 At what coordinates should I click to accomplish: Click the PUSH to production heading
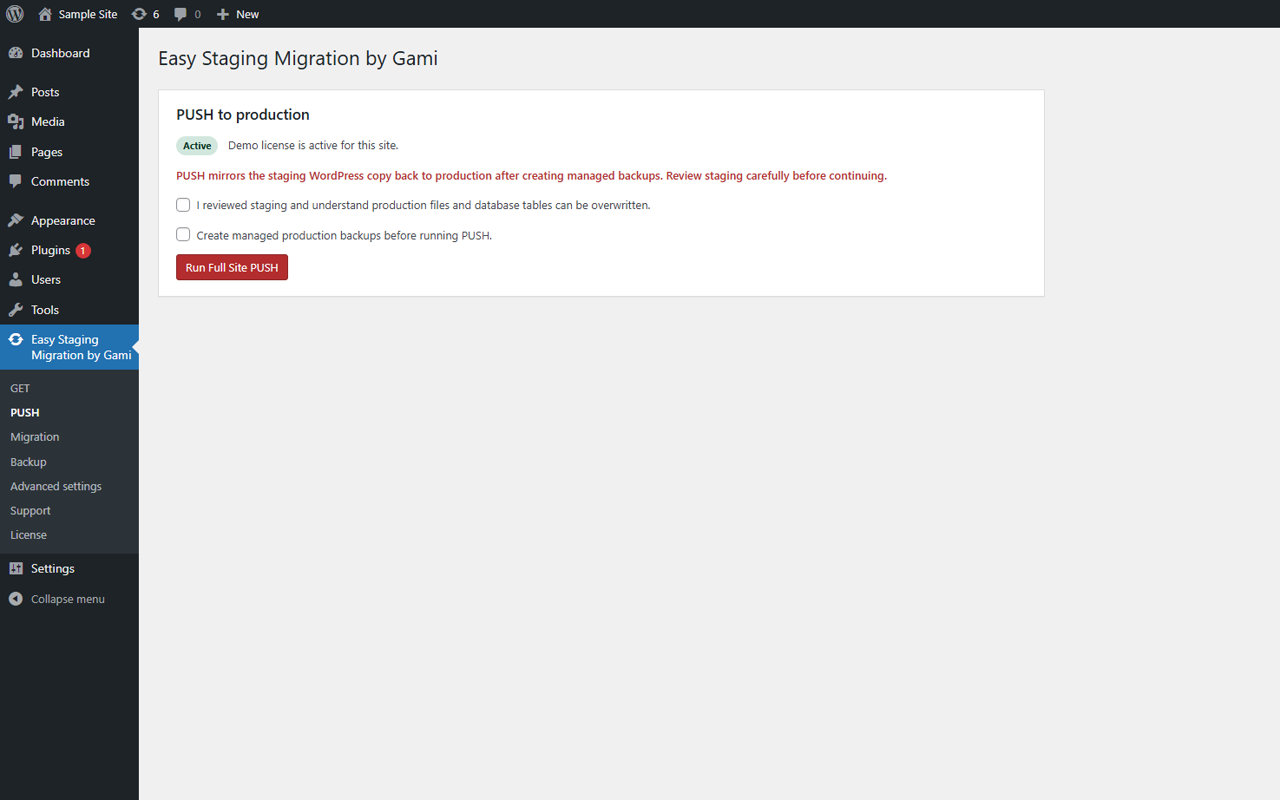tap(243, 115)
